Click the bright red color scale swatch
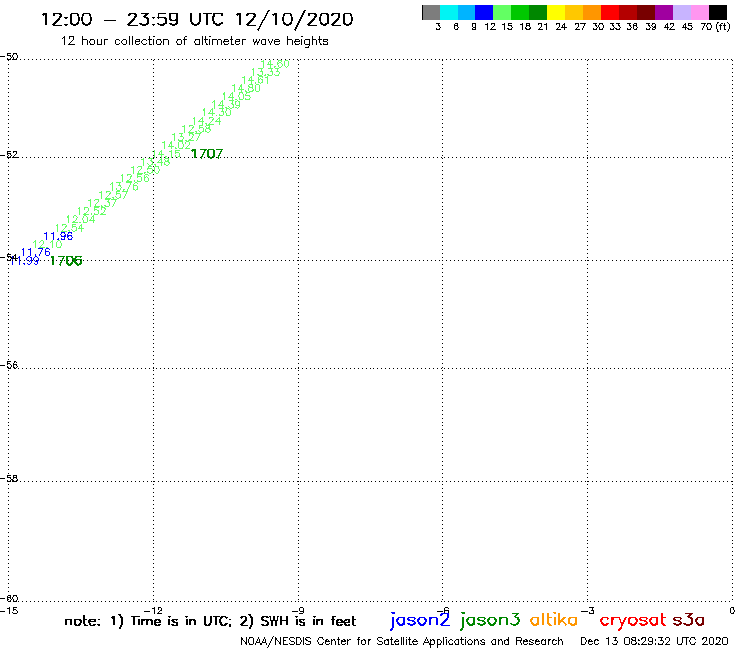 coord(610,12)
